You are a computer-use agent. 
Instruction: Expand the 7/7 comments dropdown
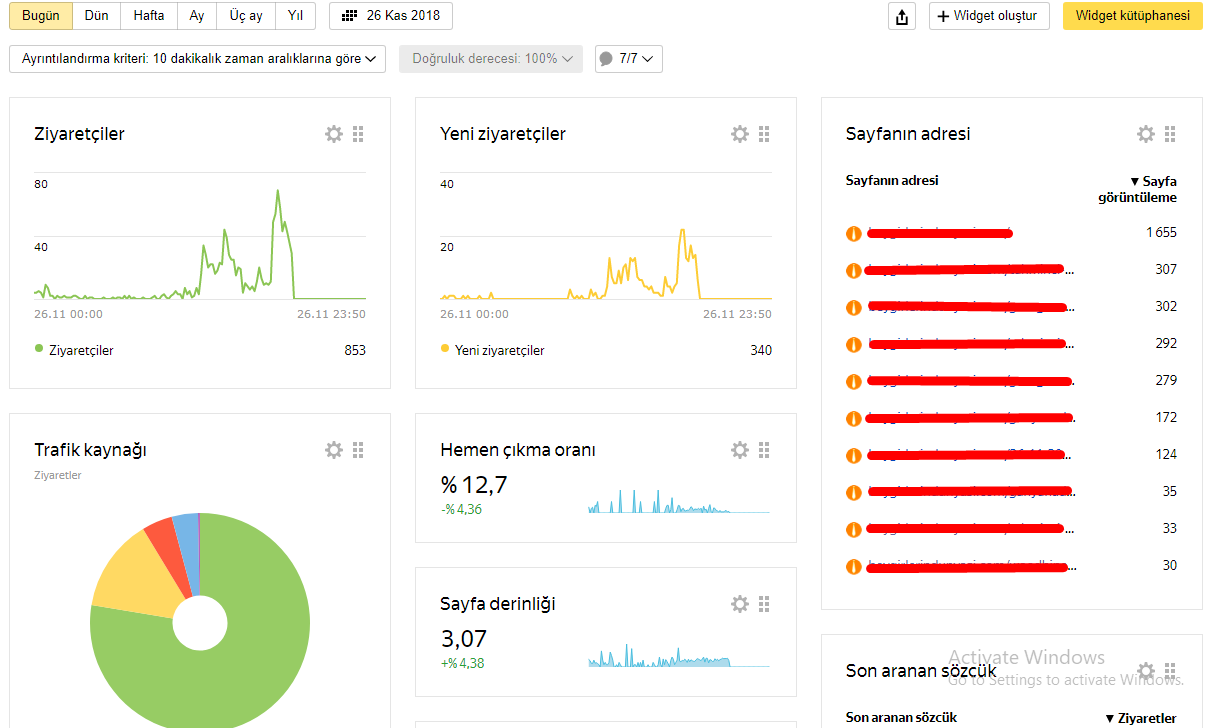coord(628,59)
